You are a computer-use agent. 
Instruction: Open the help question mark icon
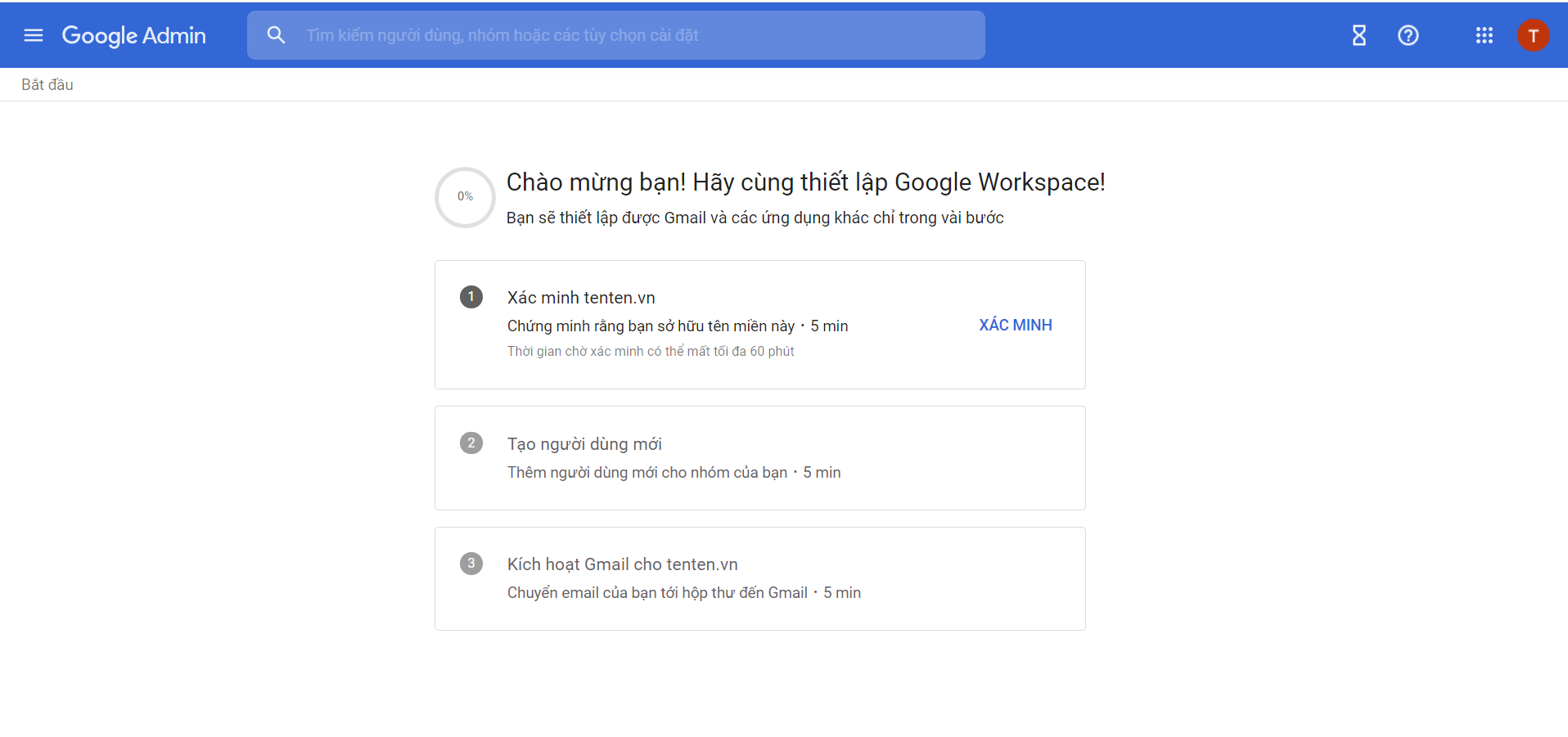click(1408, 35)
